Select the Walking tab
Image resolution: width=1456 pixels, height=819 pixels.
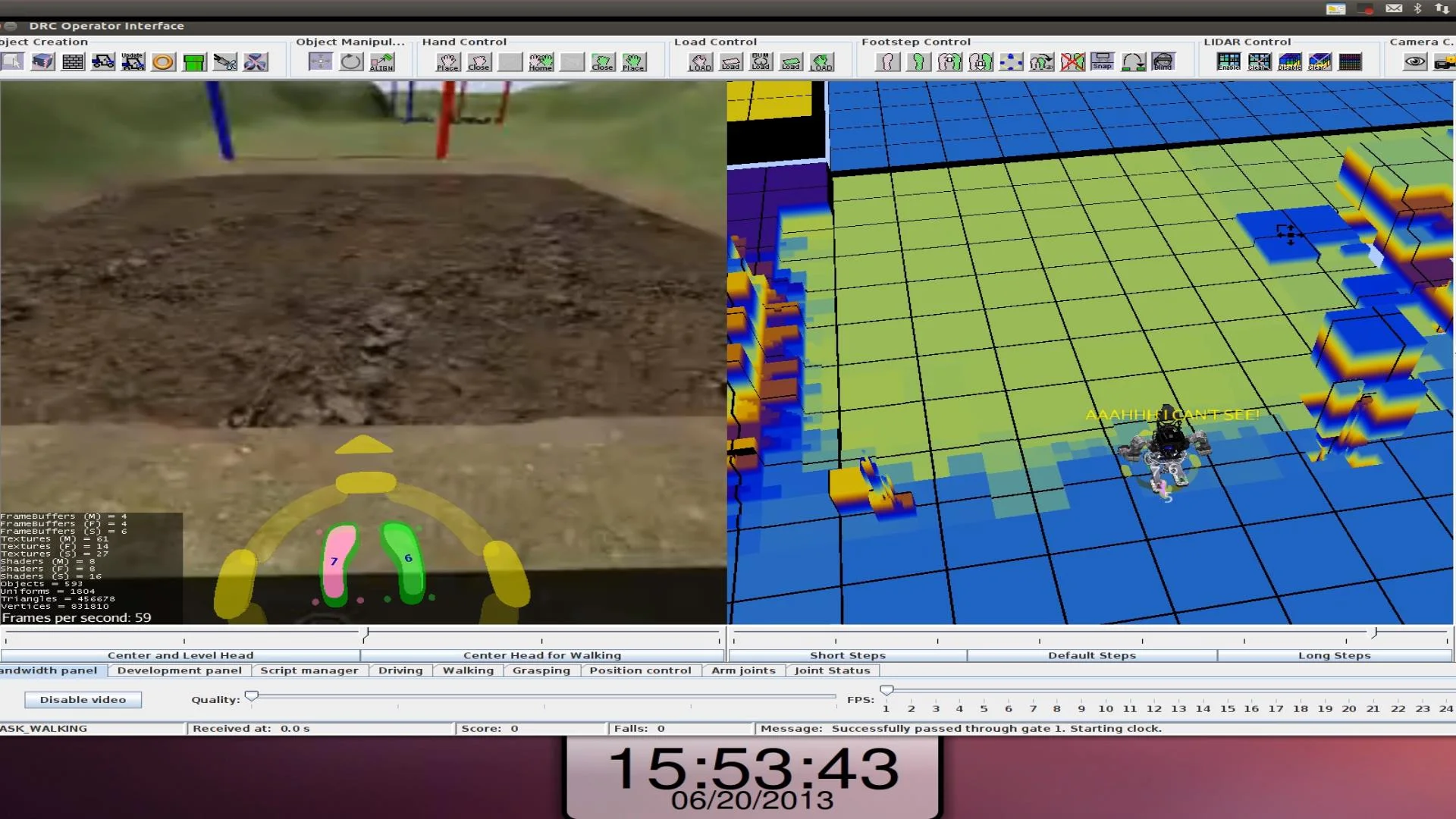pyautogui.click(x=468, y=670)
